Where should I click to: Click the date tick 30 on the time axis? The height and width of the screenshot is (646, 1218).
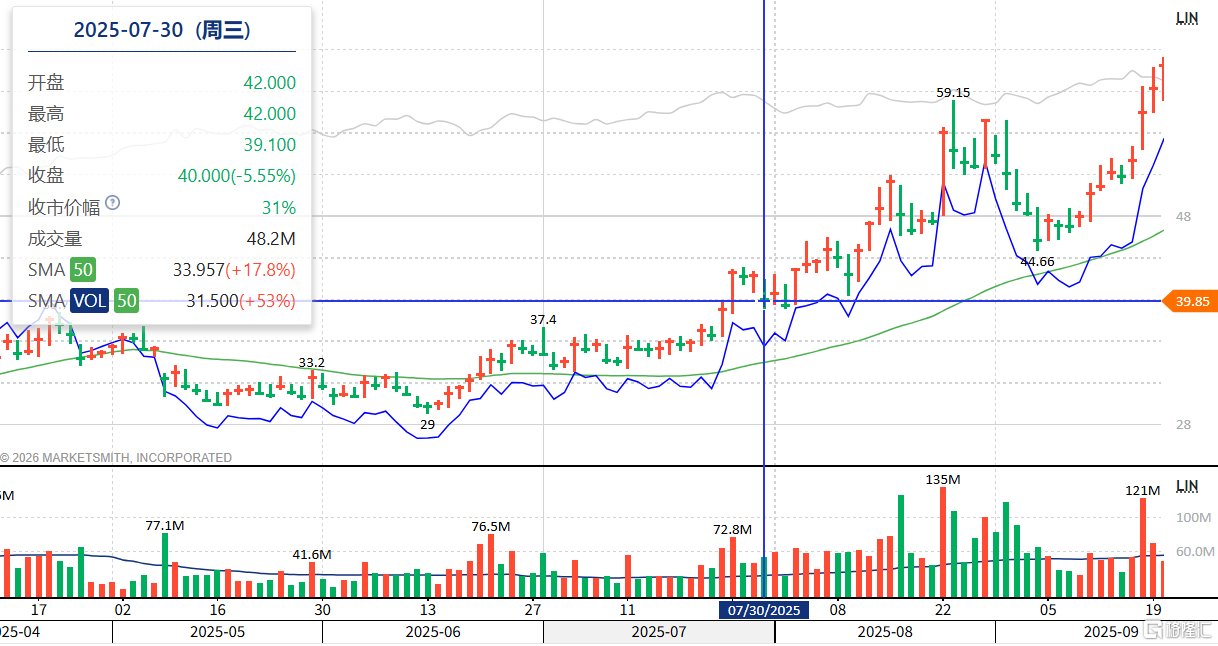click(322, 610)
